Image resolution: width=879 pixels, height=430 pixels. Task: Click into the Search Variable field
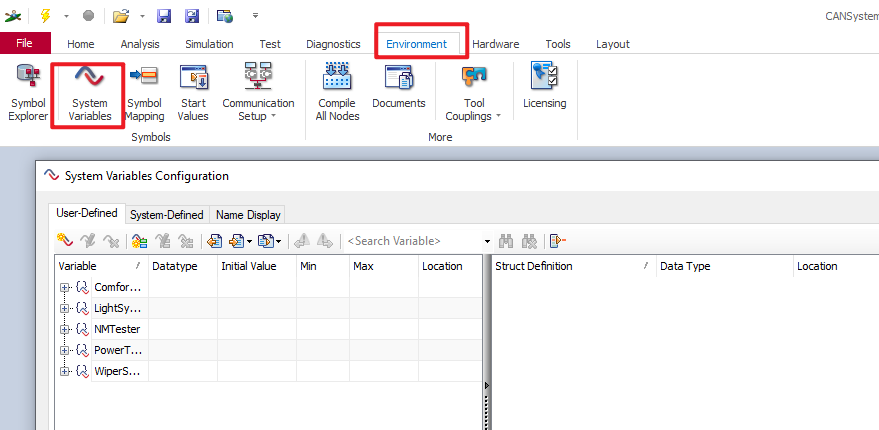pos(413,241)
